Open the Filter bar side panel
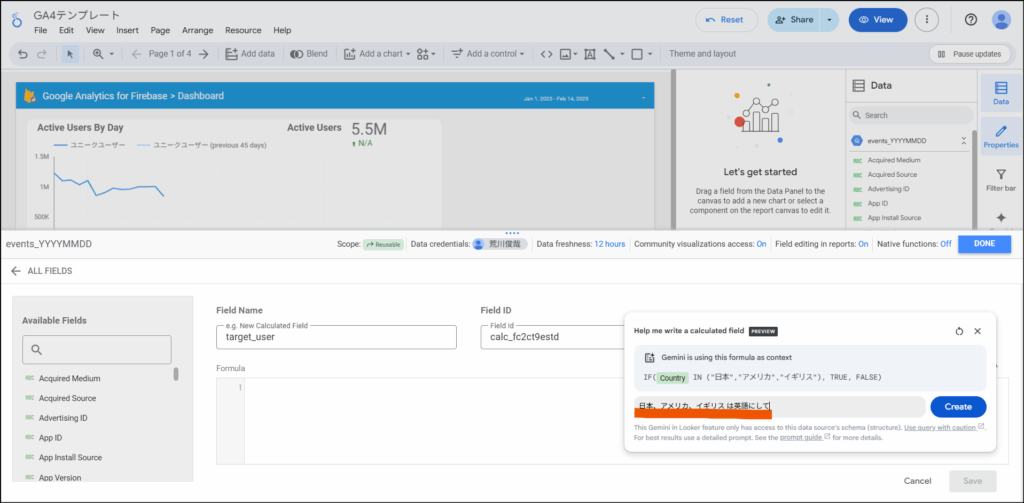This screenshot has width=1024, height=503. point(1000,180)
